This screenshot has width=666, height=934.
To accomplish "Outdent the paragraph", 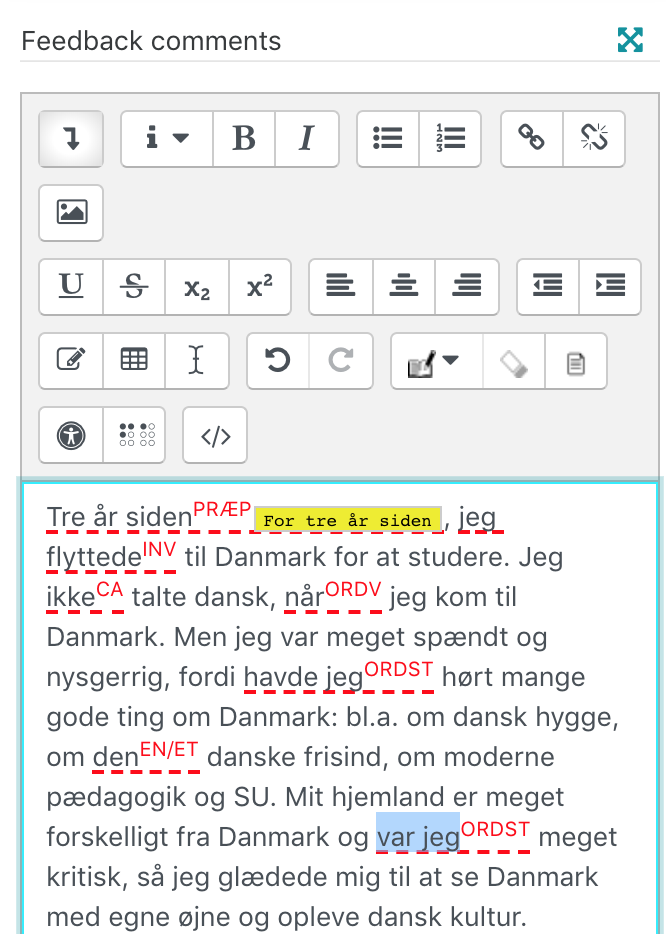I will click(548, 287).
